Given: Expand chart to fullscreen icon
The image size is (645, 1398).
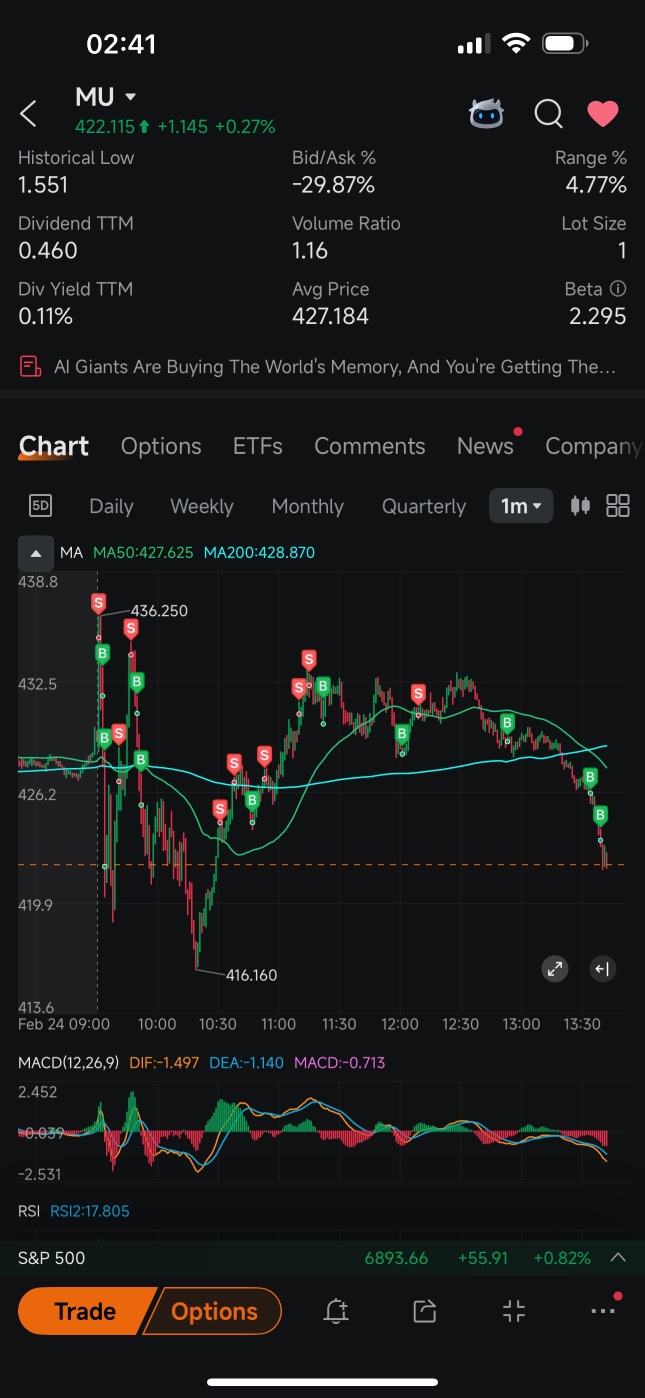Looking at the screenshot, I should click(554, 968).
